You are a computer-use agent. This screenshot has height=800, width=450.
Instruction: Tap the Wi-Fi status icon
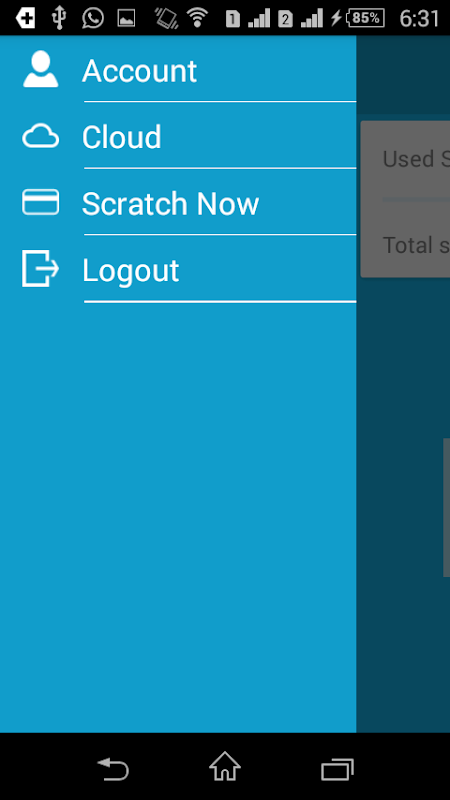tap(197, 18)
